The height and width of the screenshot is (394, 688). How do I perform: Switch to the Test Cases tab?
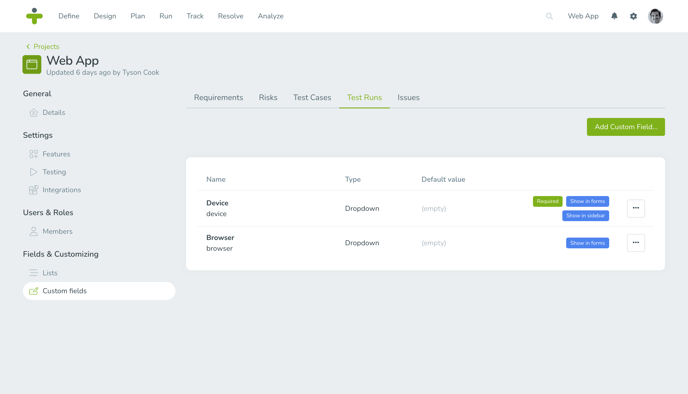[x=312, y=97]
